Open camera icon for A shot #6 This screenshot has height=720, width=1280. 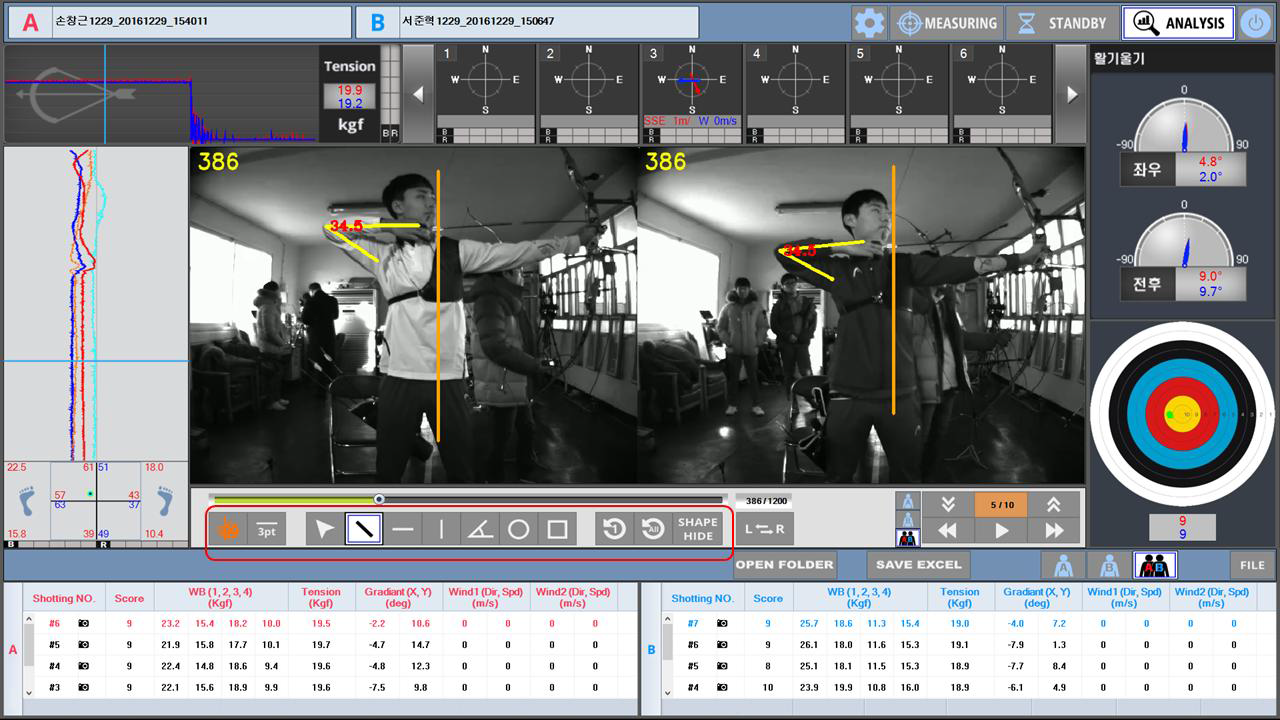click(x=83, y=623)
